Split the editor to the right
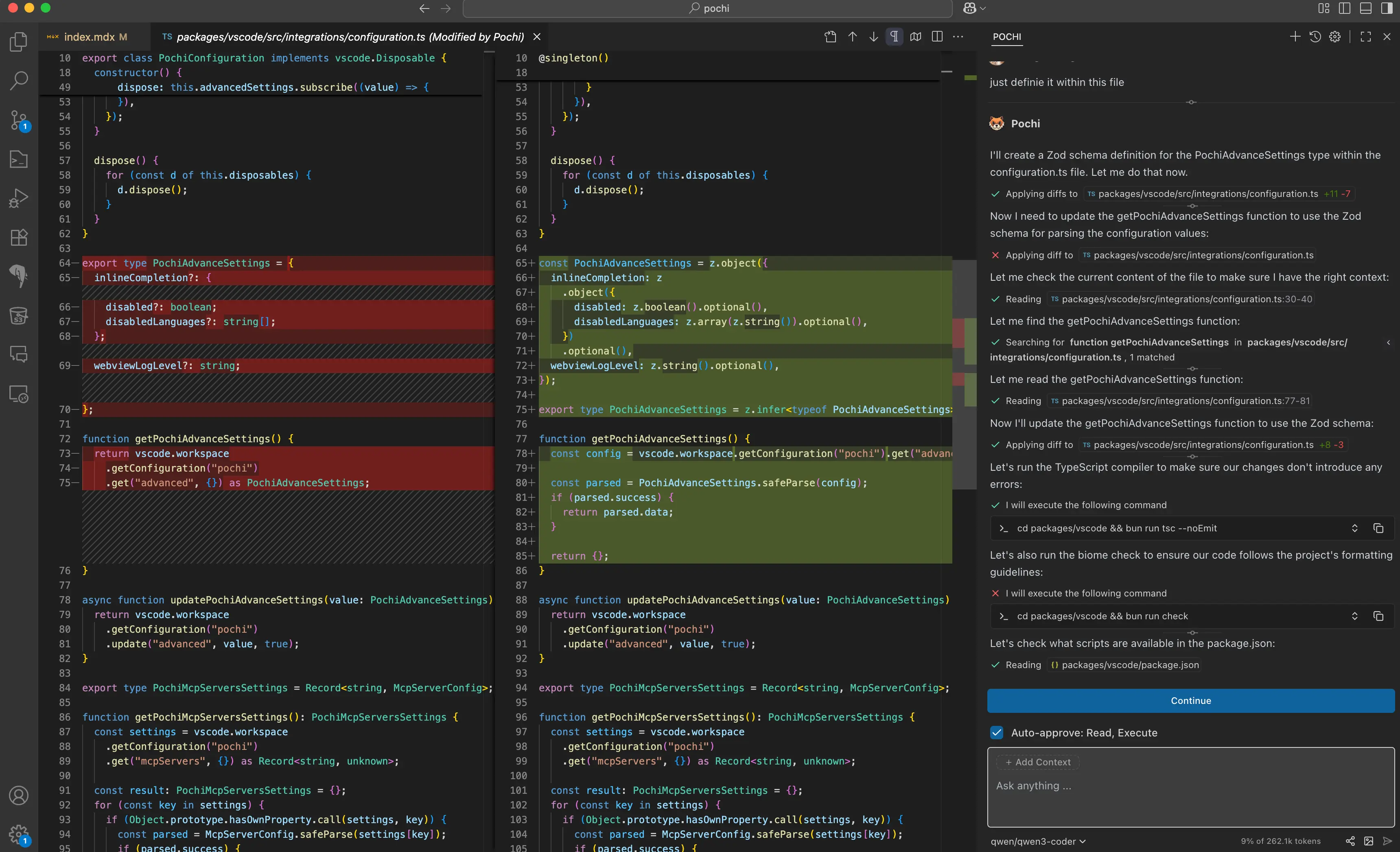The height and width of the screenshot is (852, 1400). pyautogui.click(x=937, y=37)
